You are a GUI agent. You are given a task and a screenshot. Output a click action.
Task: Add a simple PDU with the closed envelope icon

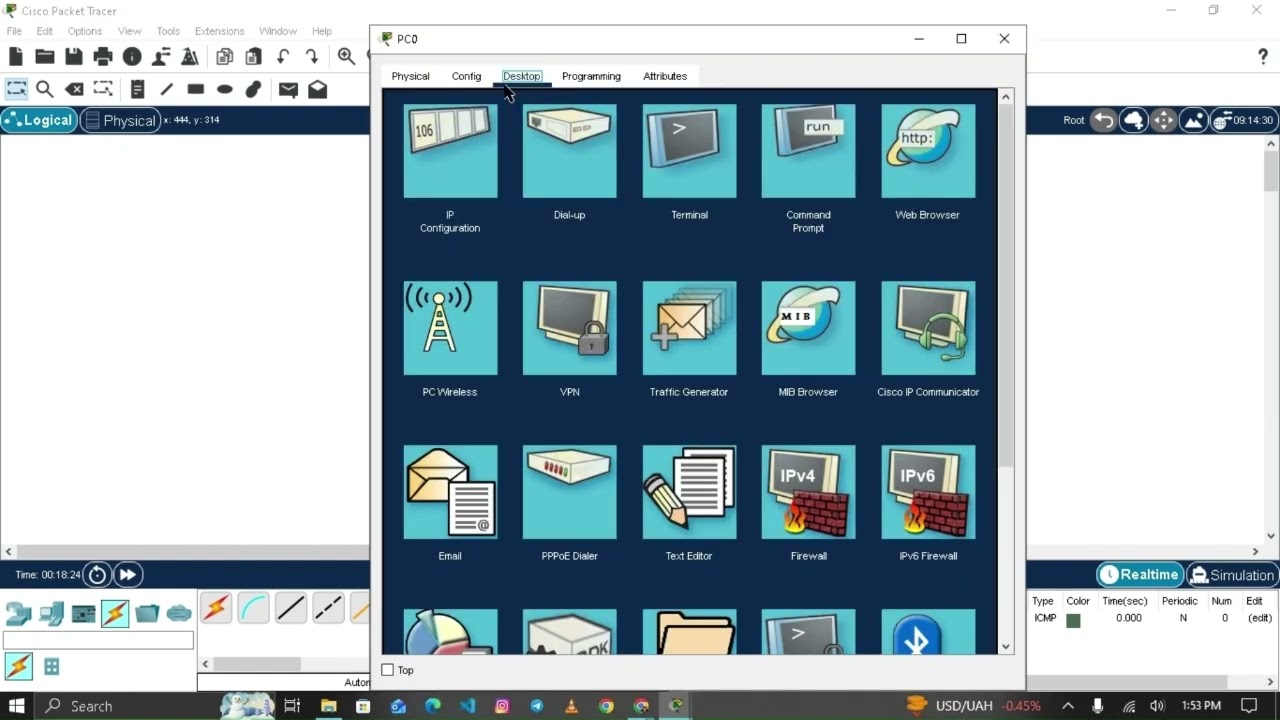coord(288,89)
